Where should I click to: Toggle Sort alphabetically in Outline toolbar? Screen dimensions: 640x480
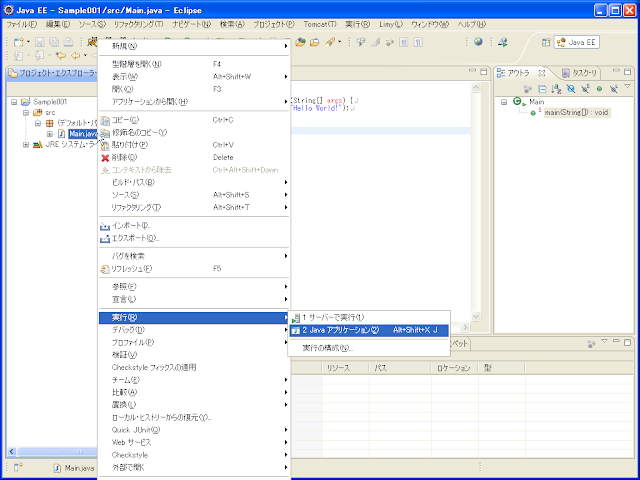pos(556,89)
